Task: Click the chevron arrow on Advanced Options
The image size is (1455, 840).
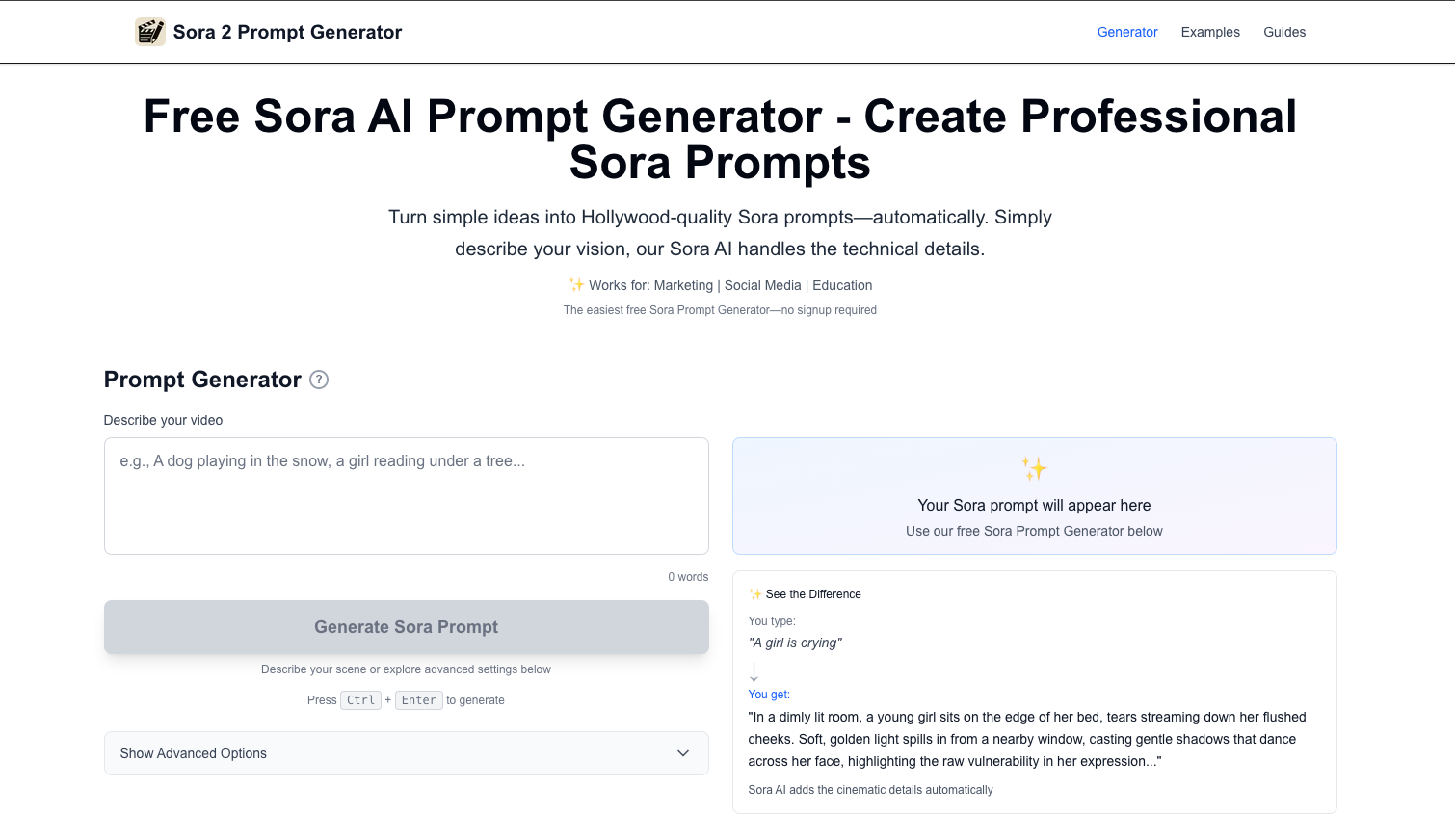Action: [683, 753]
